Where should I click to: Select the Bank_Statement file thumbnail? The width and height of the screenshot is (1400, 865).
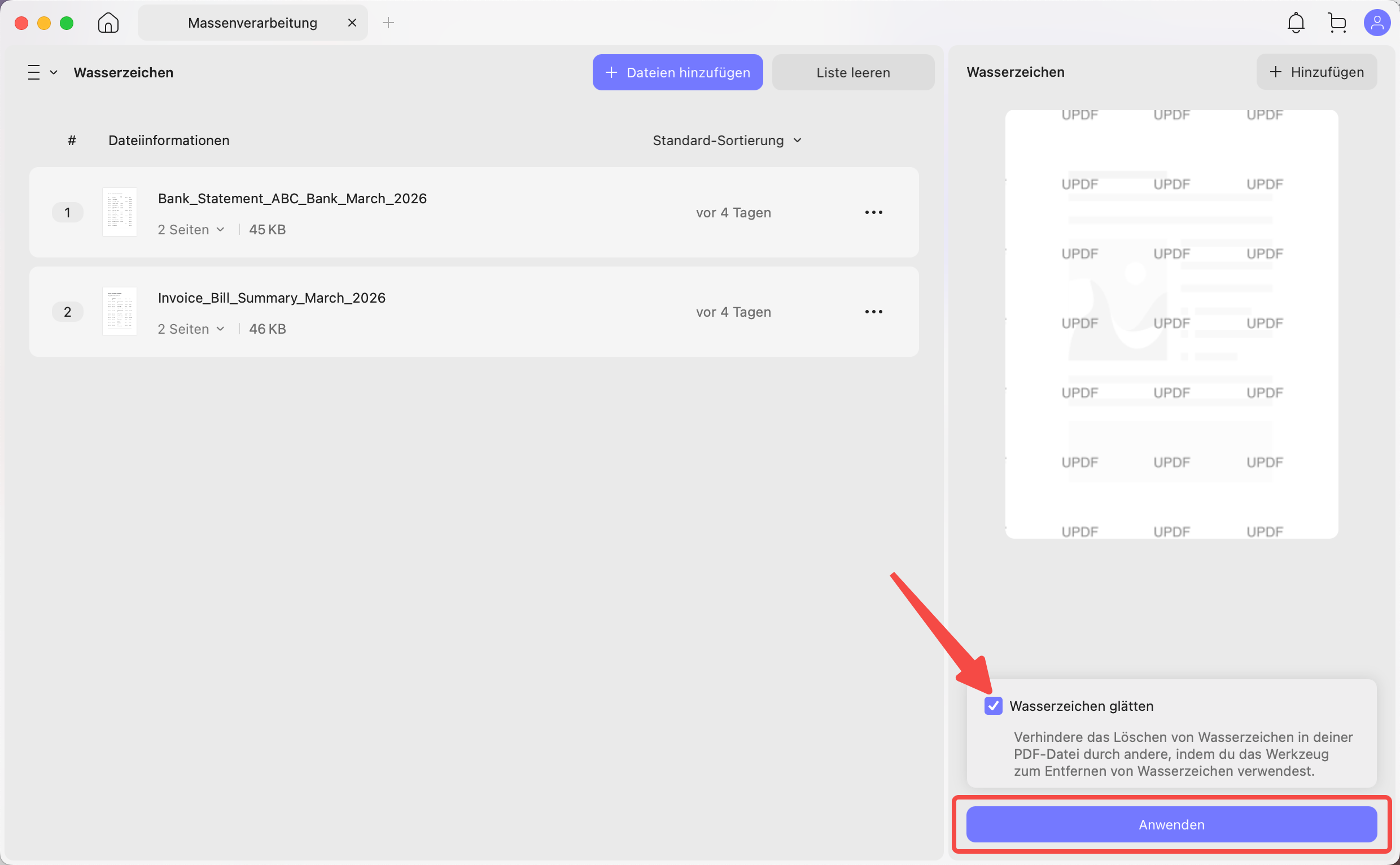point(120,212)
